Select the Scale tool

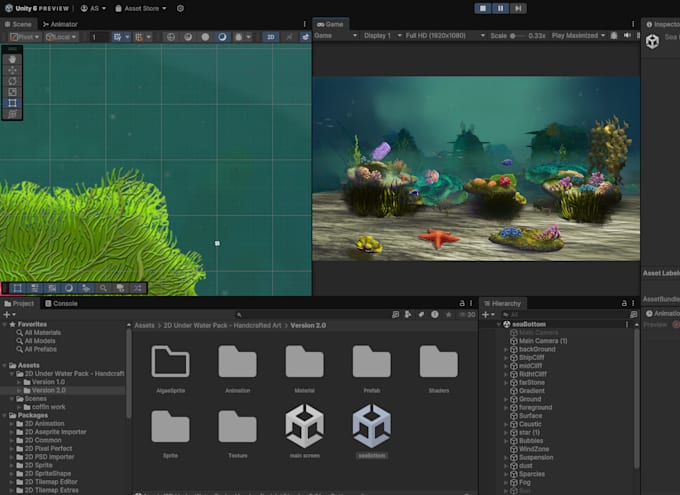12,92
